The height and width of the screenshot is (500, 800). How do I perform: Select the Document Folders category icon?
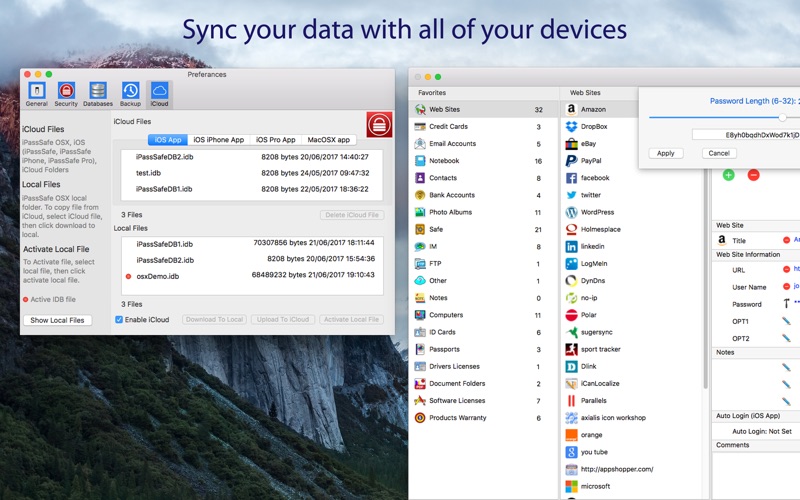tap(420, 383)
